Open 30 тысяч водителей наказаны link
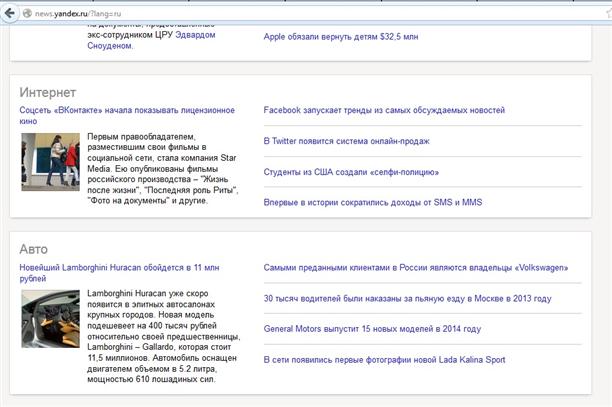Image resolution: width=612 pixels, height=407 pixels. (x=407, y=298)
